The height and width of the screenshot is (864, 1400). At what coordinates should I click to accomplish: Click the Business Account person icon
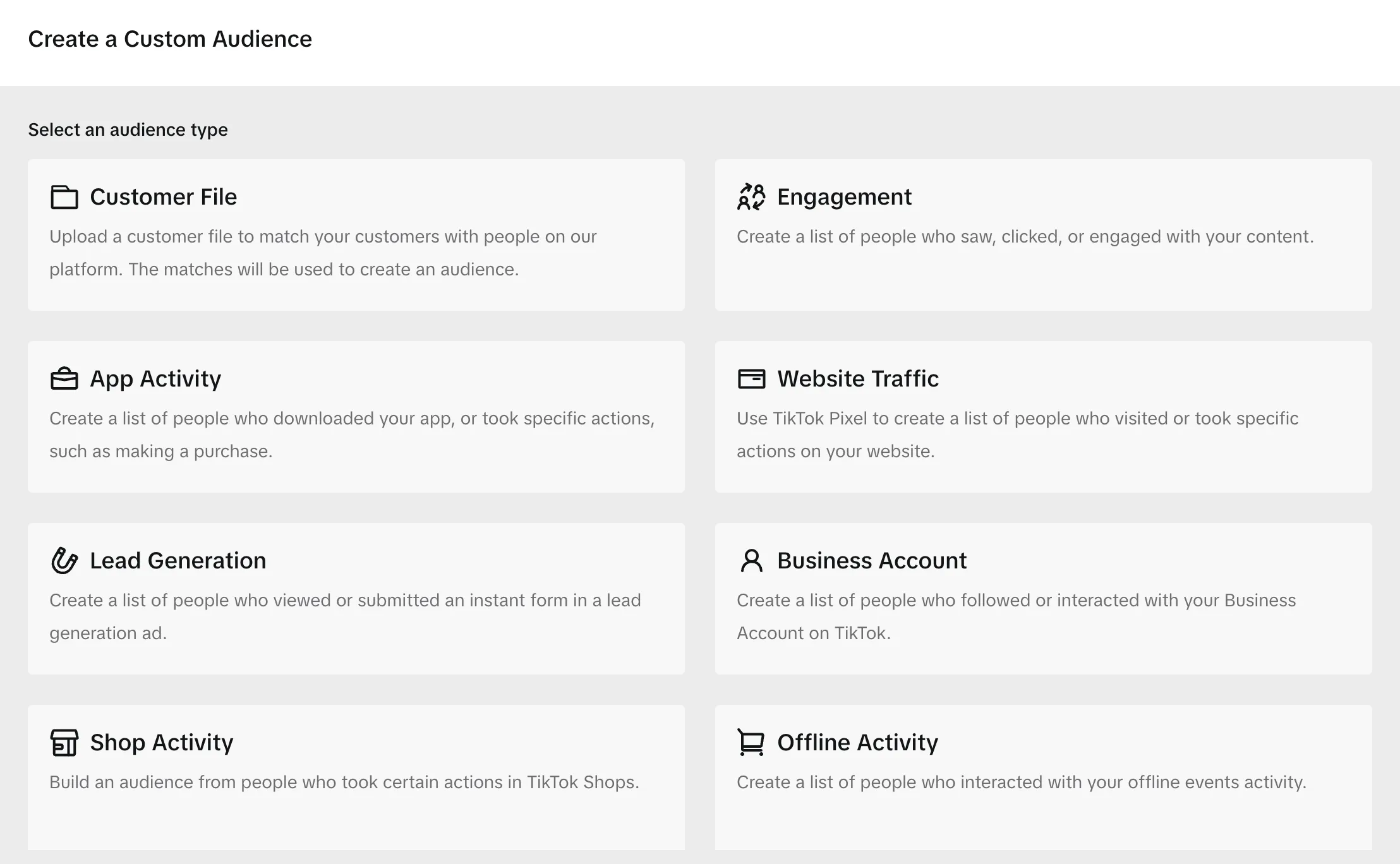tap(751, 560)
